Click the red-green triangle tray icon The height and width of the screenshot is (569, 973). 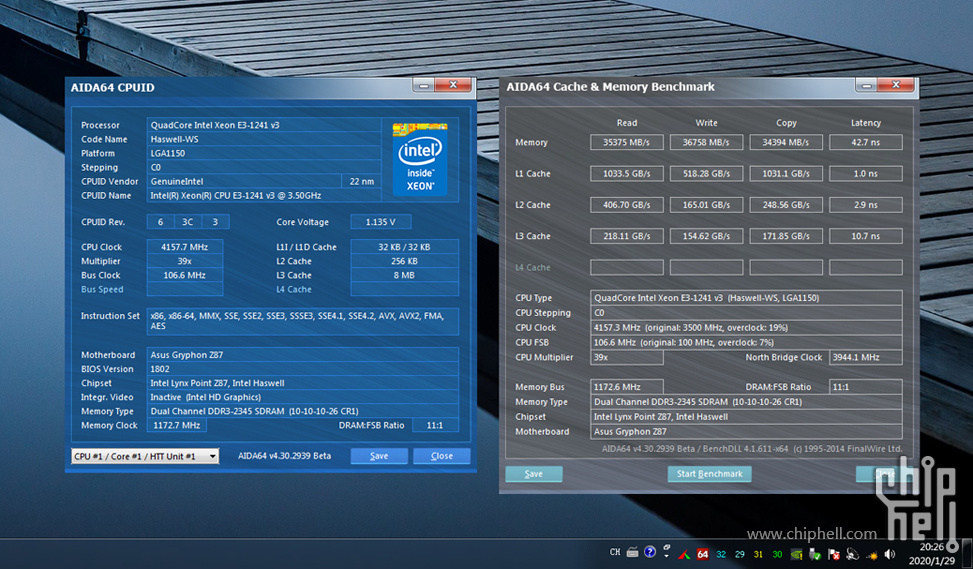[x=684, y=554]
